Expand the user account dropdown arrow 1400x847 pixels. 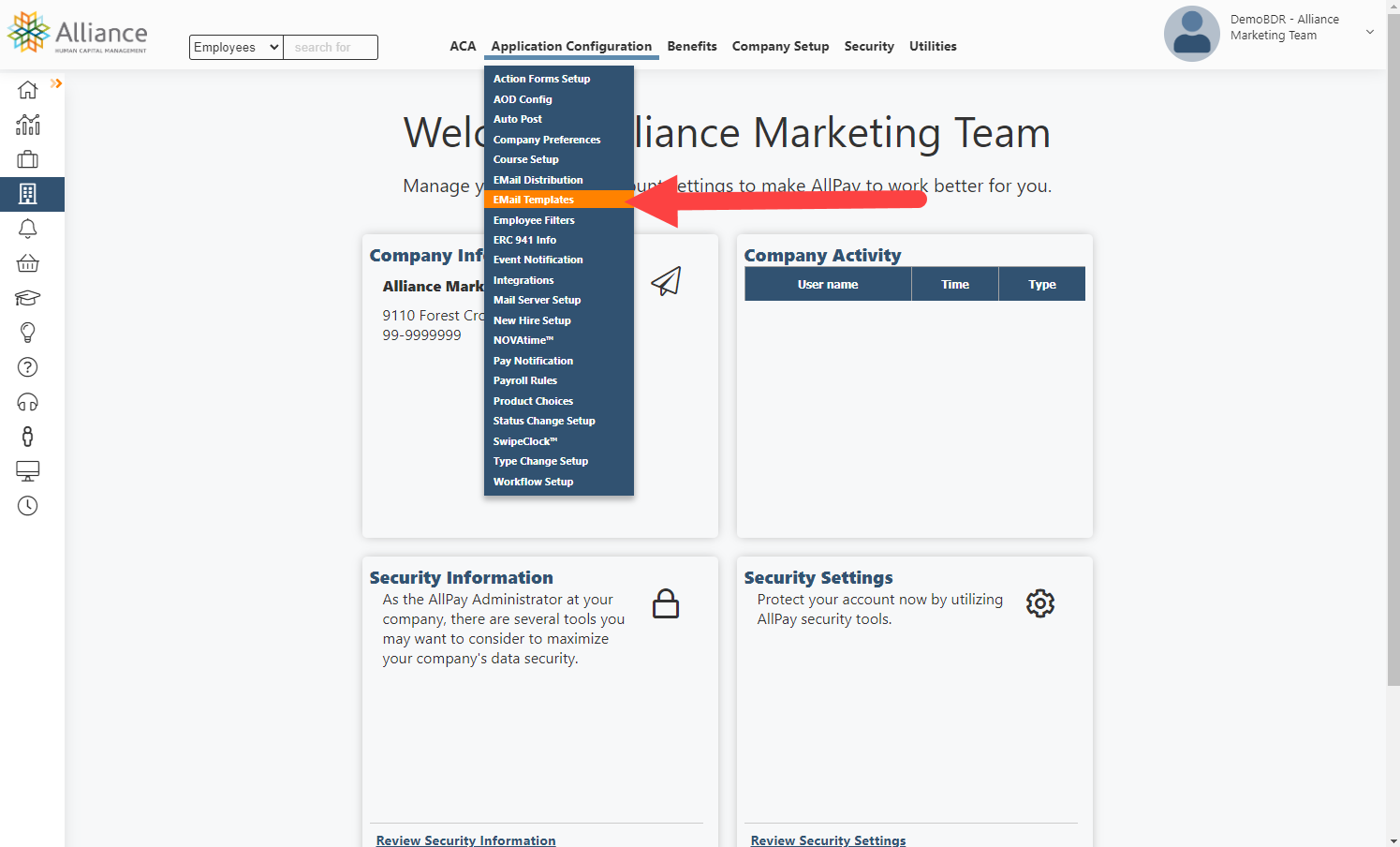[x=1370, y=32]
